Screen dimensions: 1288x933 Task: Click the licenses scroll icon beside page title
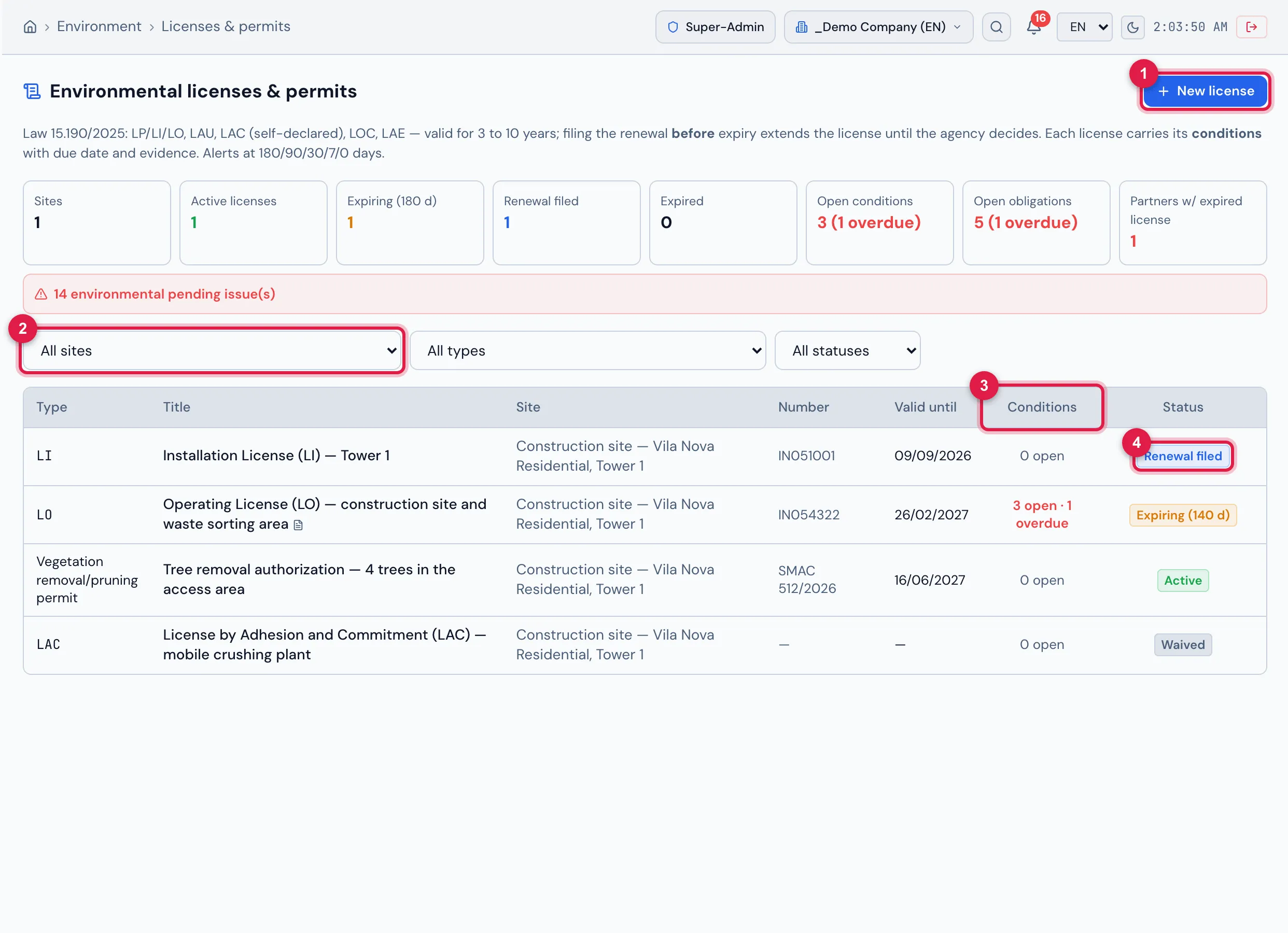[32, 91]
